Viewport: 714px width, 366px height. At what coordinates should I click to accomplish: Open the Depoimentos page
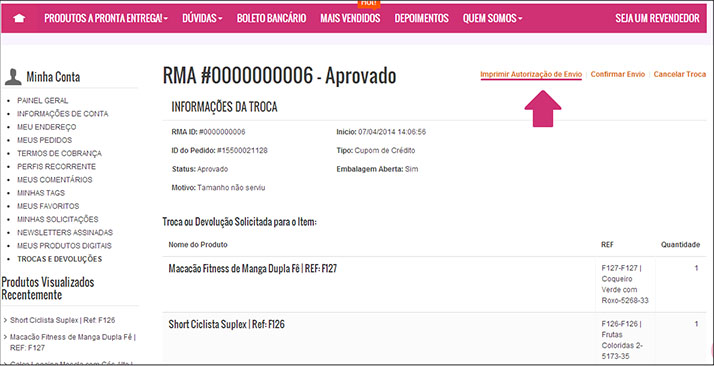[x=422, y=18]
